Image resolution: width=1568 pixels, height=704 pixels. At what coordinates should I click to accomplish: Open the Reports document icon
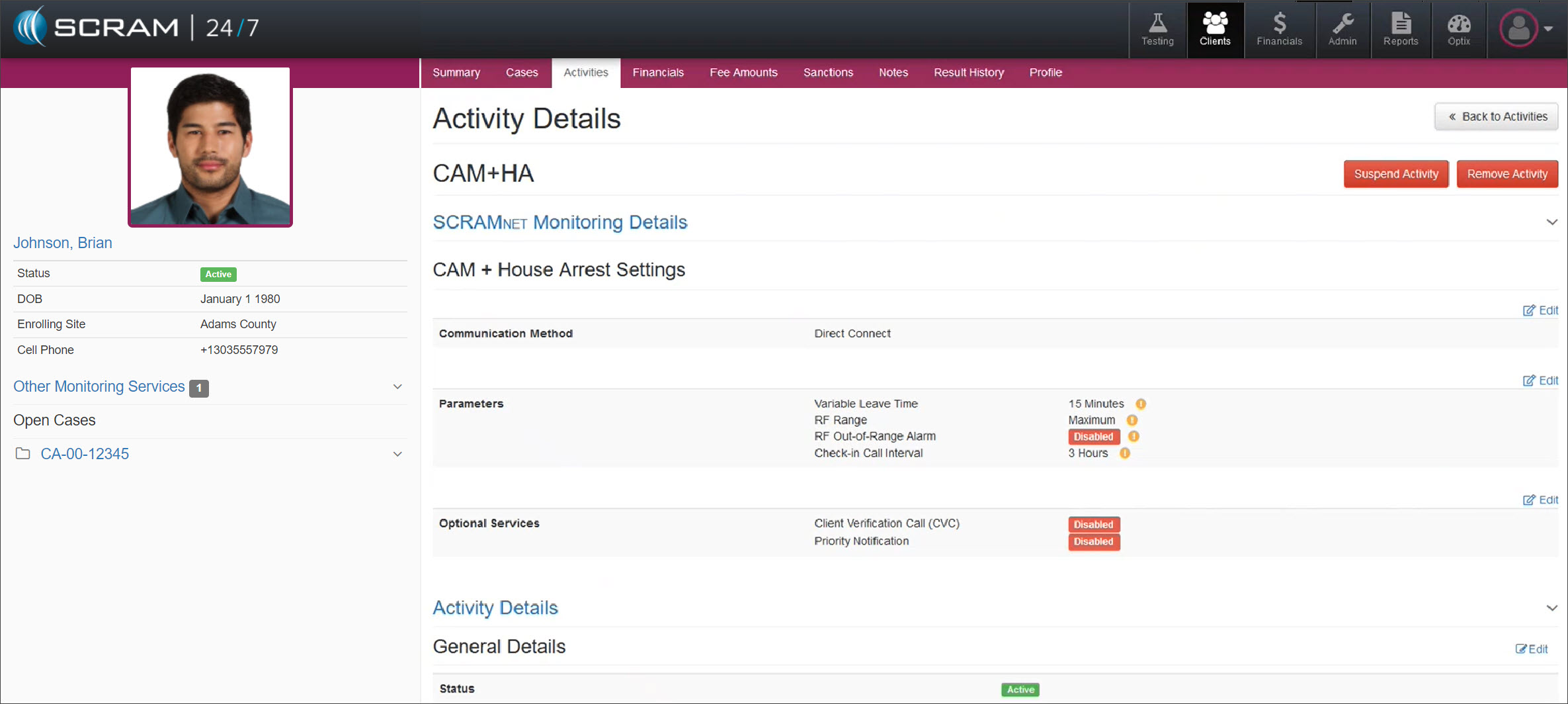click(1401, 24)
